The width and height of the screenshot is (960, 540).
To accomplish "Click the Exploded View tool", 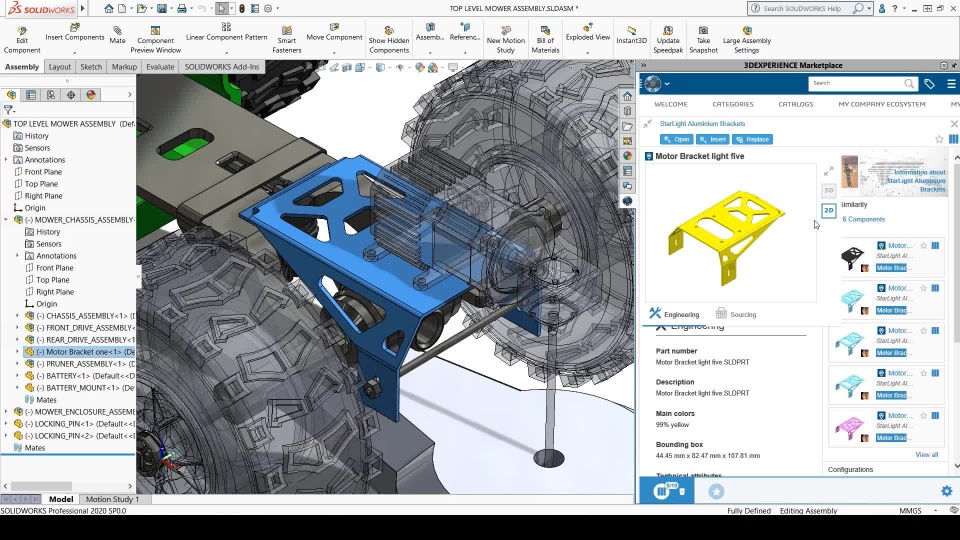I will click(x=587, y=32).
